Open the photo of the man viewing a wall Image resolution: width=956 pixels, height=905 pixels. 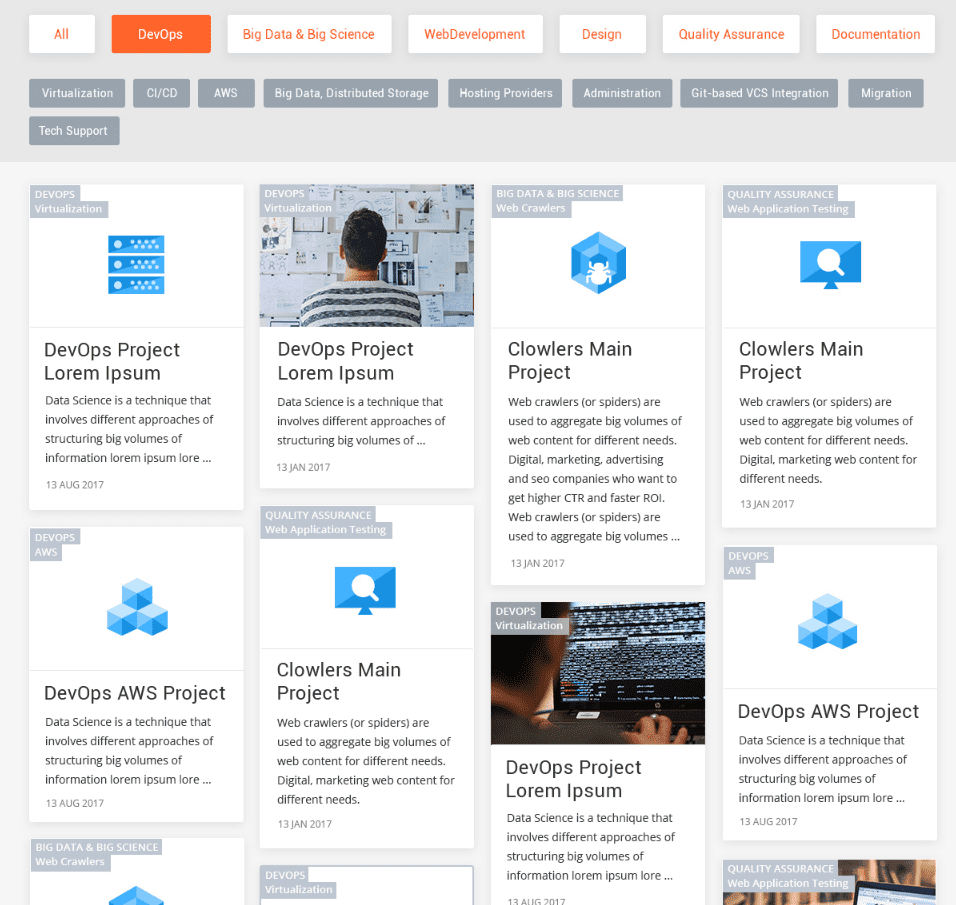[x=366, y=256]
